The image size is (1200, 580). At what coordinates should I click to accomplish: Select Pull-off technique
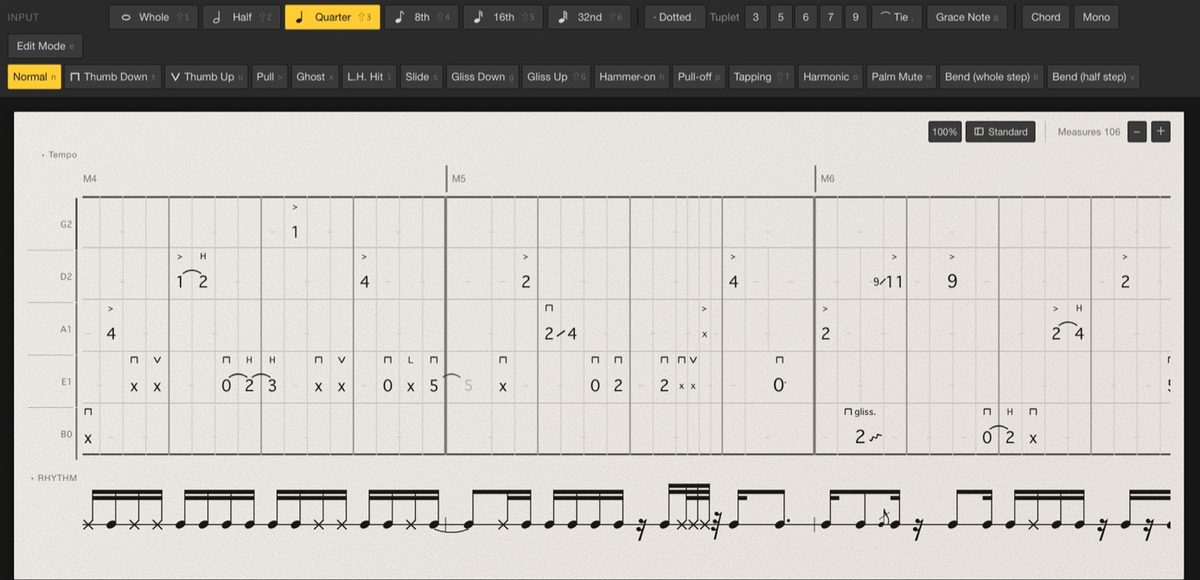point(699,77)
